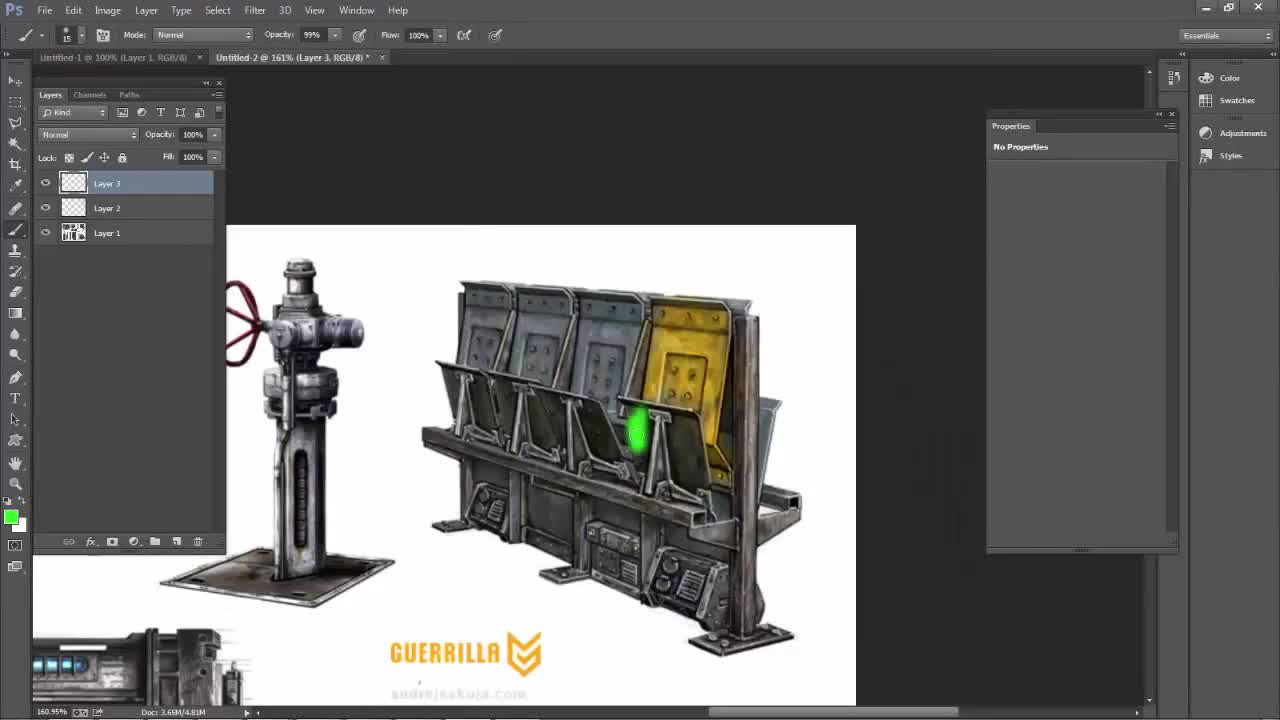The height and width of the screenshot is (720, 1280).
Task: Select the Hand tool
Action: click(x=15, y=462)
